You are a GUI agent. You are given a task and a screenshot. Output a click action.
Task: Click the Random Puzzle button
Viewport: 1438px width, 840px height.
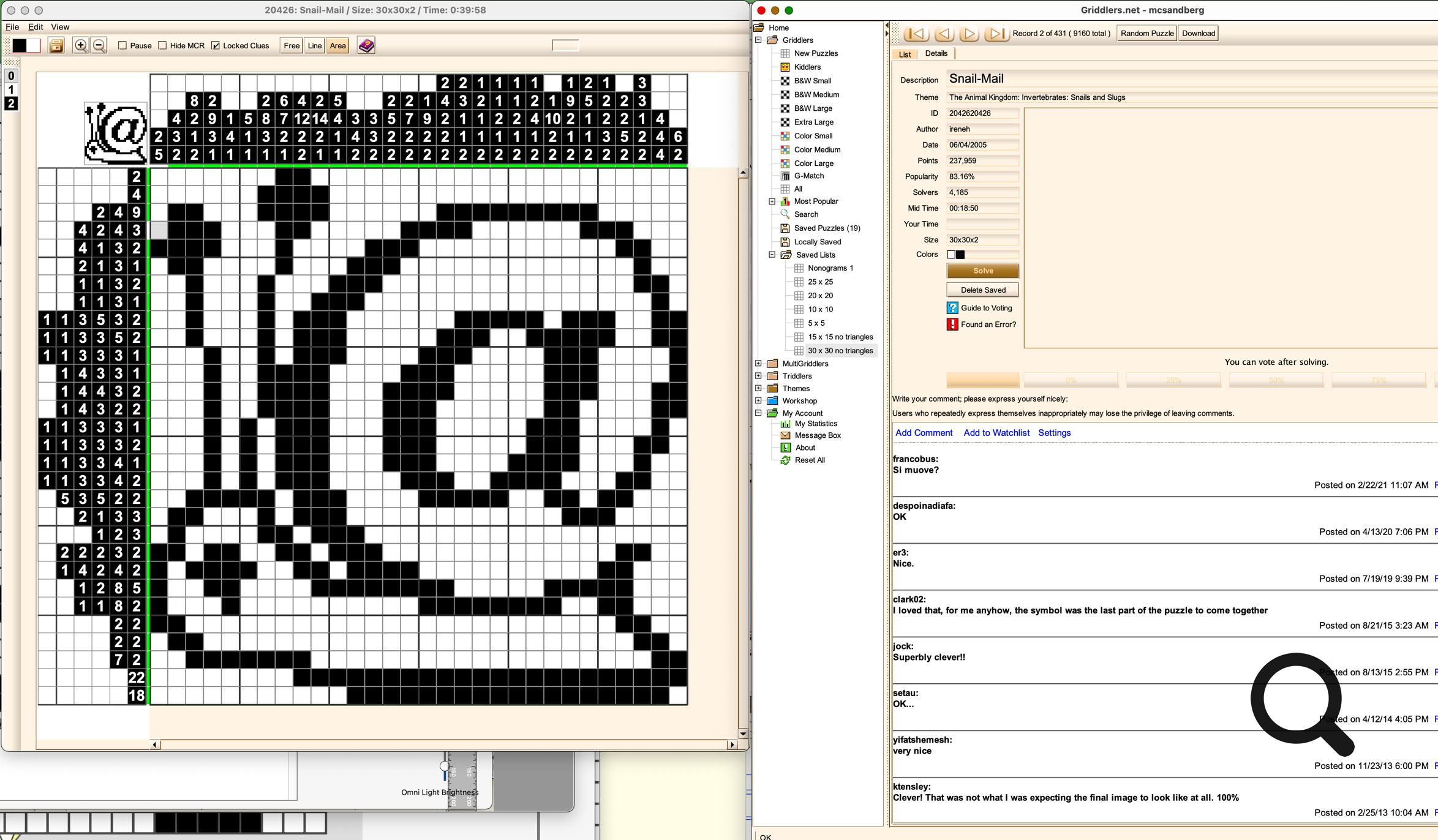pos(1146,33)
